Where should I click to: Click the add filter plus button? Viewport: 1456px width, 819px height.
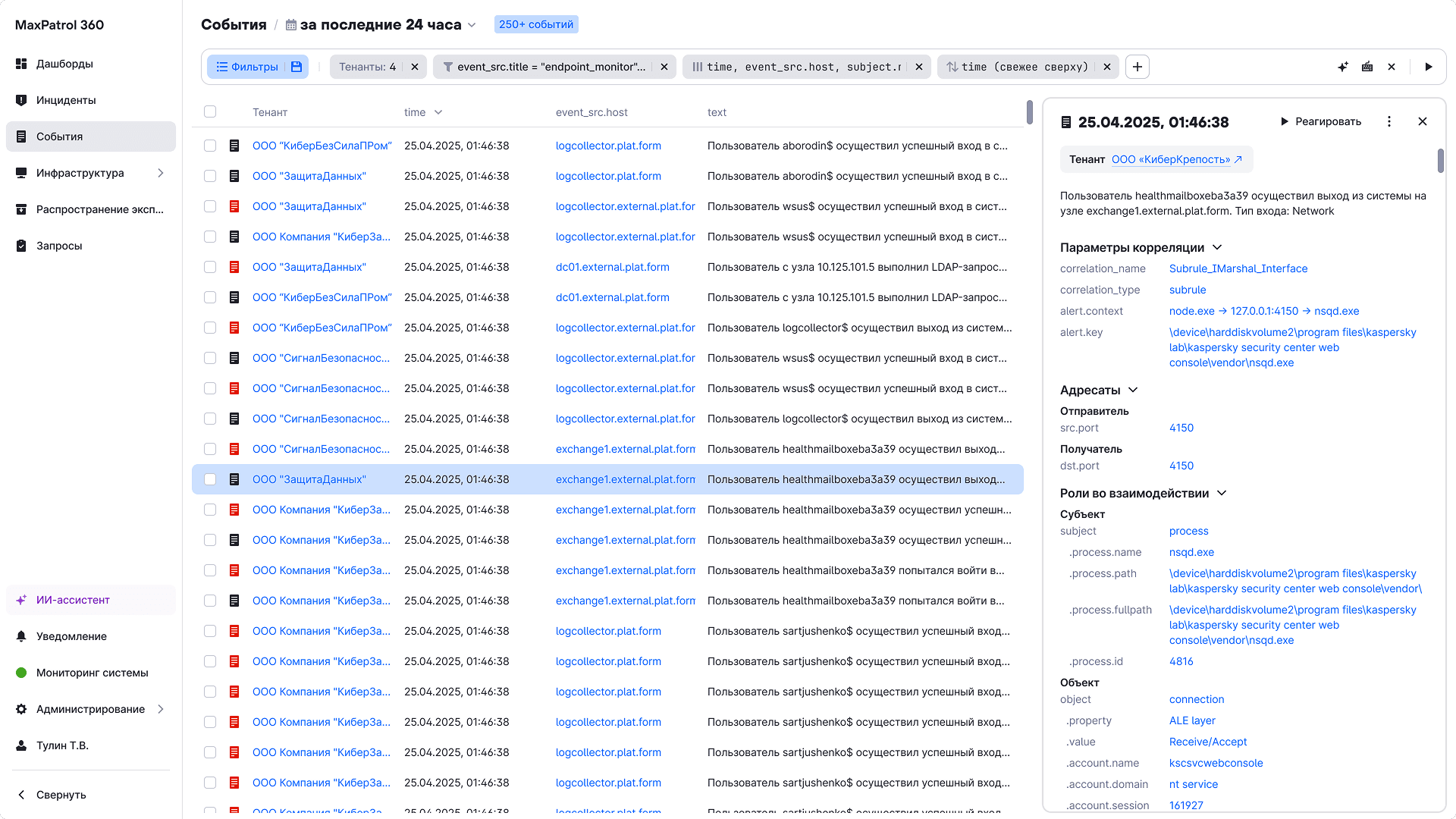pyautogui.click(x=1137, y=67)
